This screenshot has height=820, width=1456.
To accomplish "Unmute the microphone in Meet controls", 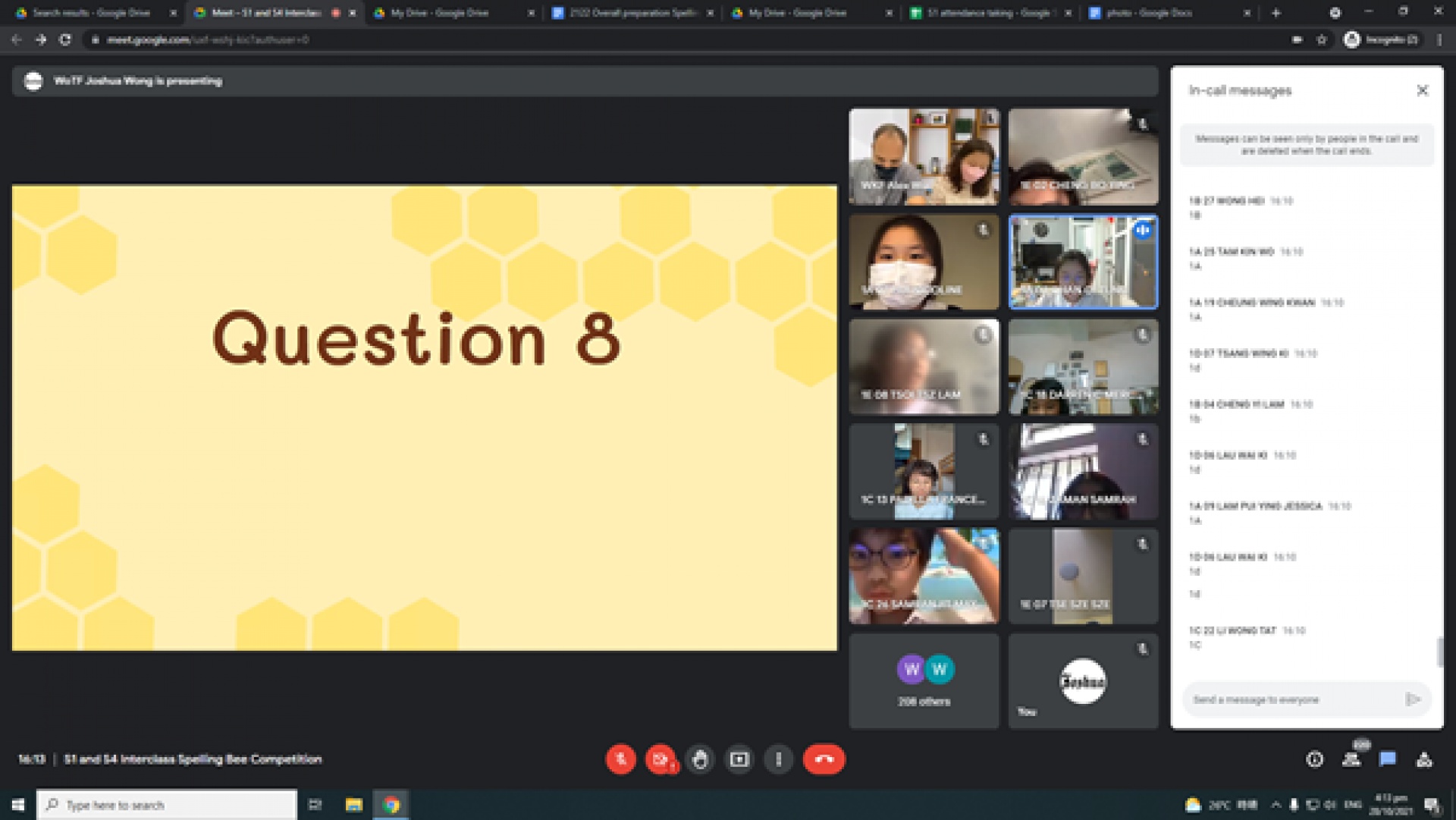I will coord(620,759).
